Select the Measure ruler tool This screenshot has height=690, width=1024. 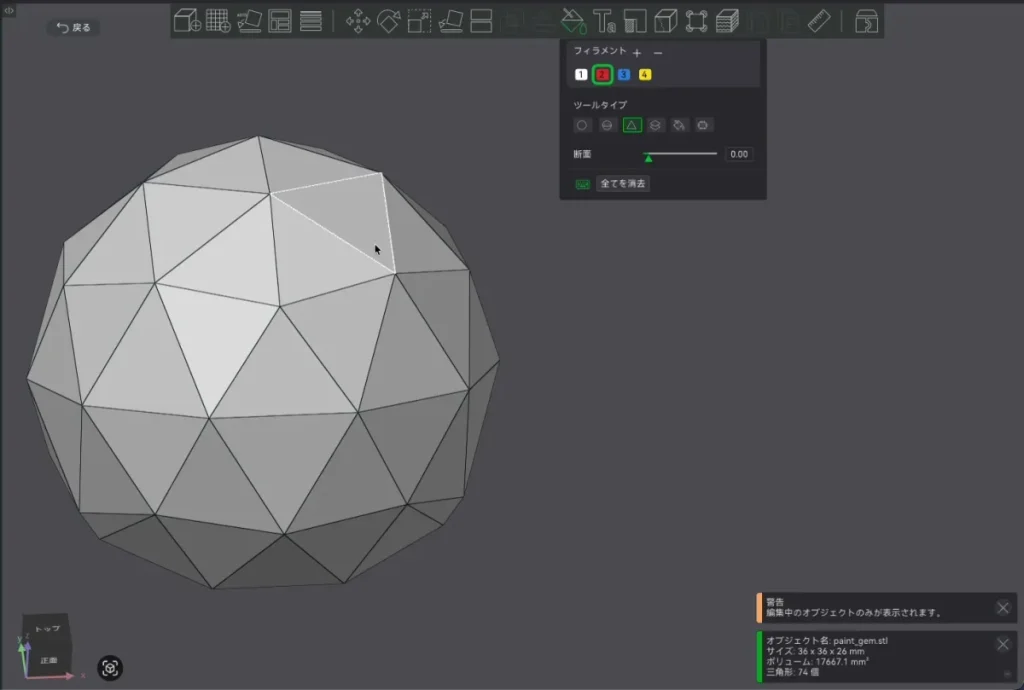point(819,21)
